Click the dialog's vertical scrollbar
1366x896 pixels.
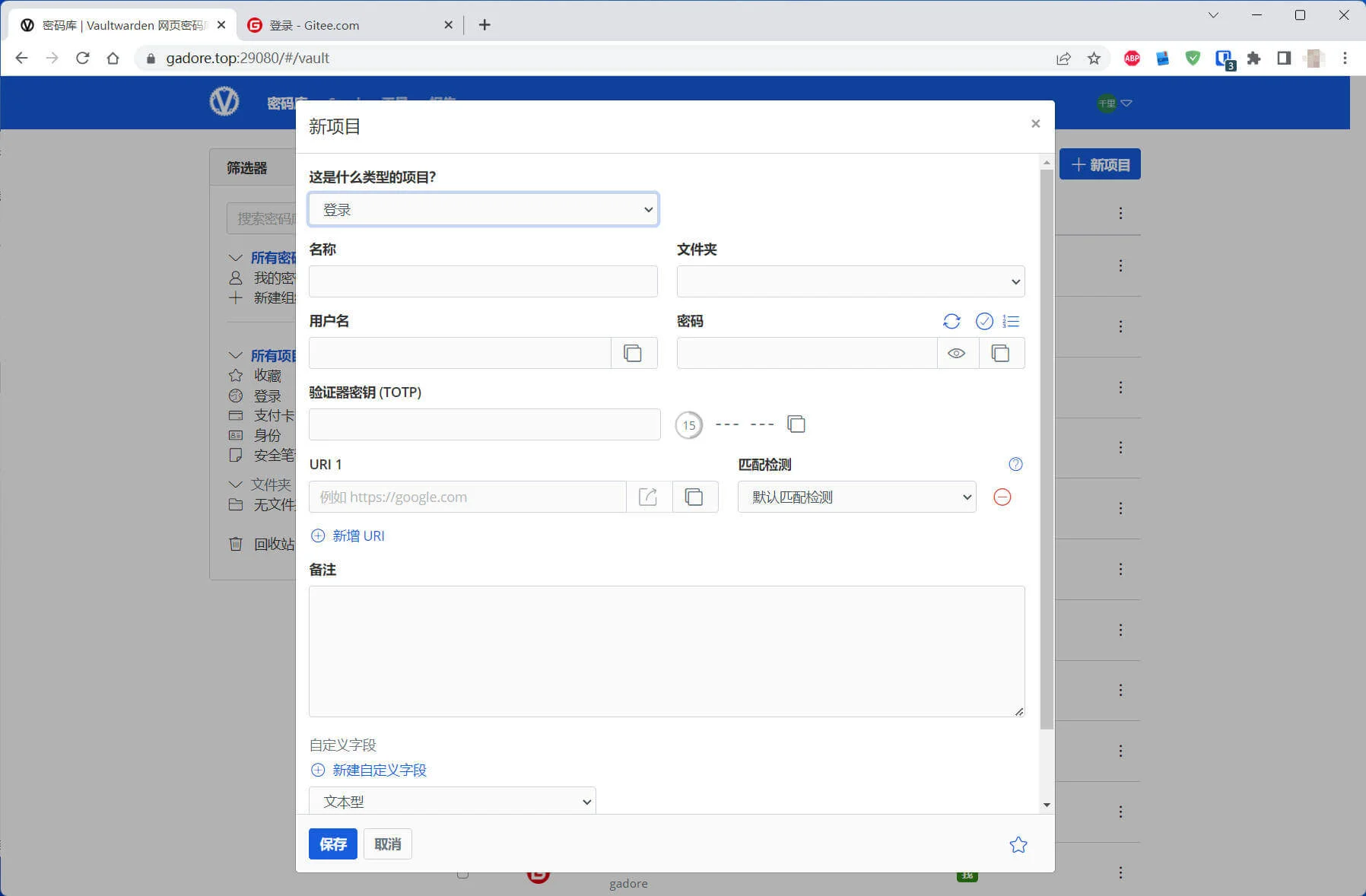(x=1047, y=449)
